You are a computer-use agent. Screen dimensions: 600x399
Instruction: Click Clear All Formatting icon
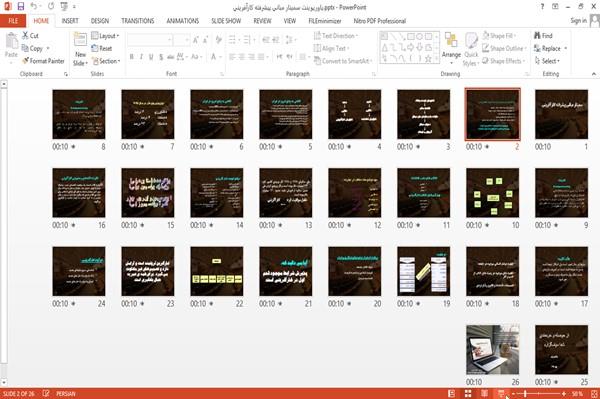[218, 40]
